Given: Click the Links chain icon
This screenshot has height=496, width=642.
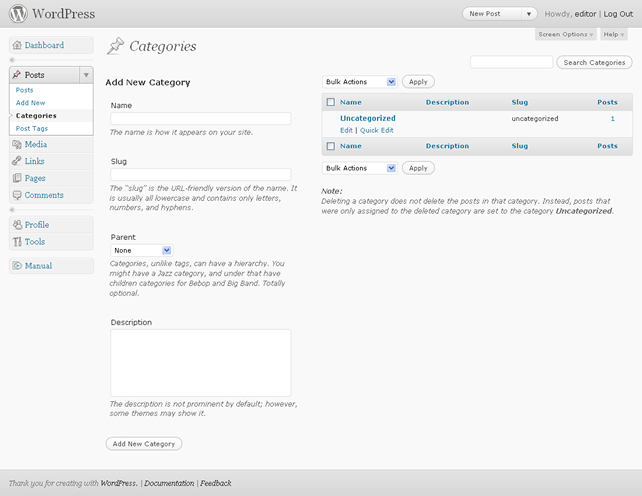Looking at the screenshot, I should 17,161.
